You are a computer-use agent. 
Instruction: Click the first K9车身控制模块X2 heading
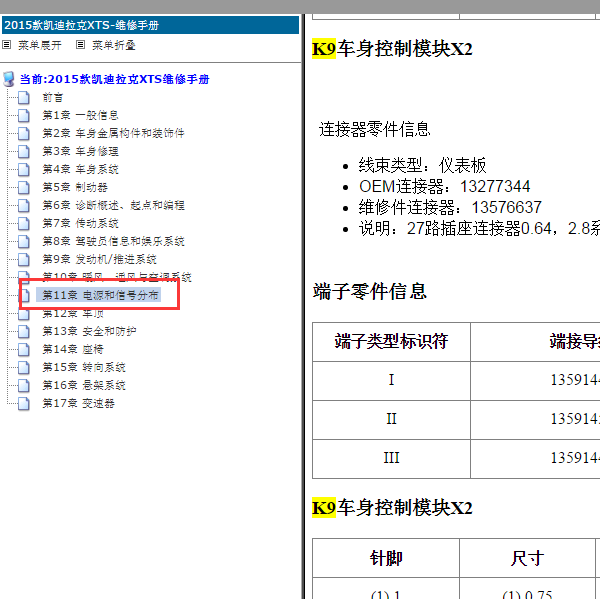(x=392, y=49)
